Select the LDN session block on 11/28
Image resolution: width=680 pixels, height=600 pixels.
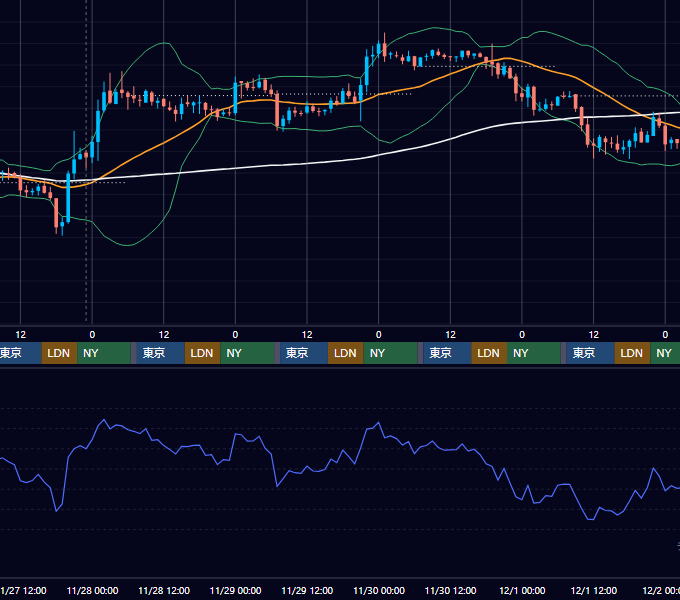click(x=203, y=353)
